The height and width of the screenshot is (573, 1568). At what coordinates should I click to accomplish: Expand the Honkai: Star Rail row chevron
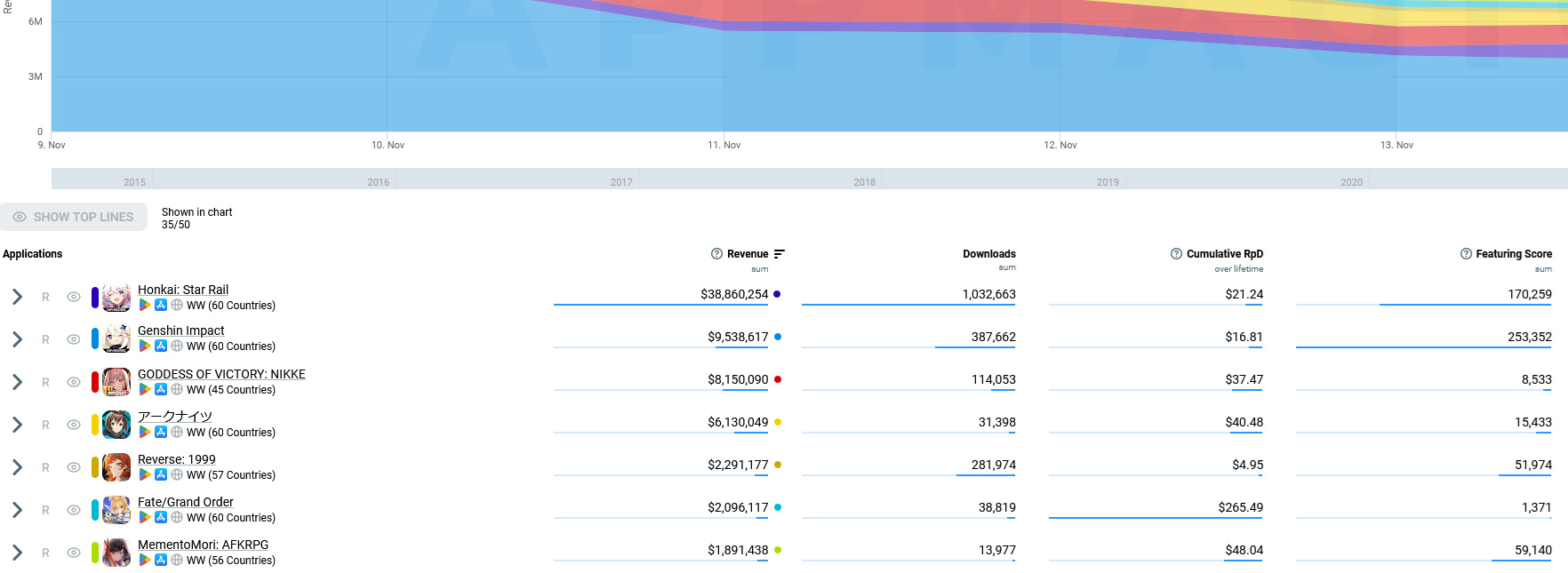click(x=17, y=297)
